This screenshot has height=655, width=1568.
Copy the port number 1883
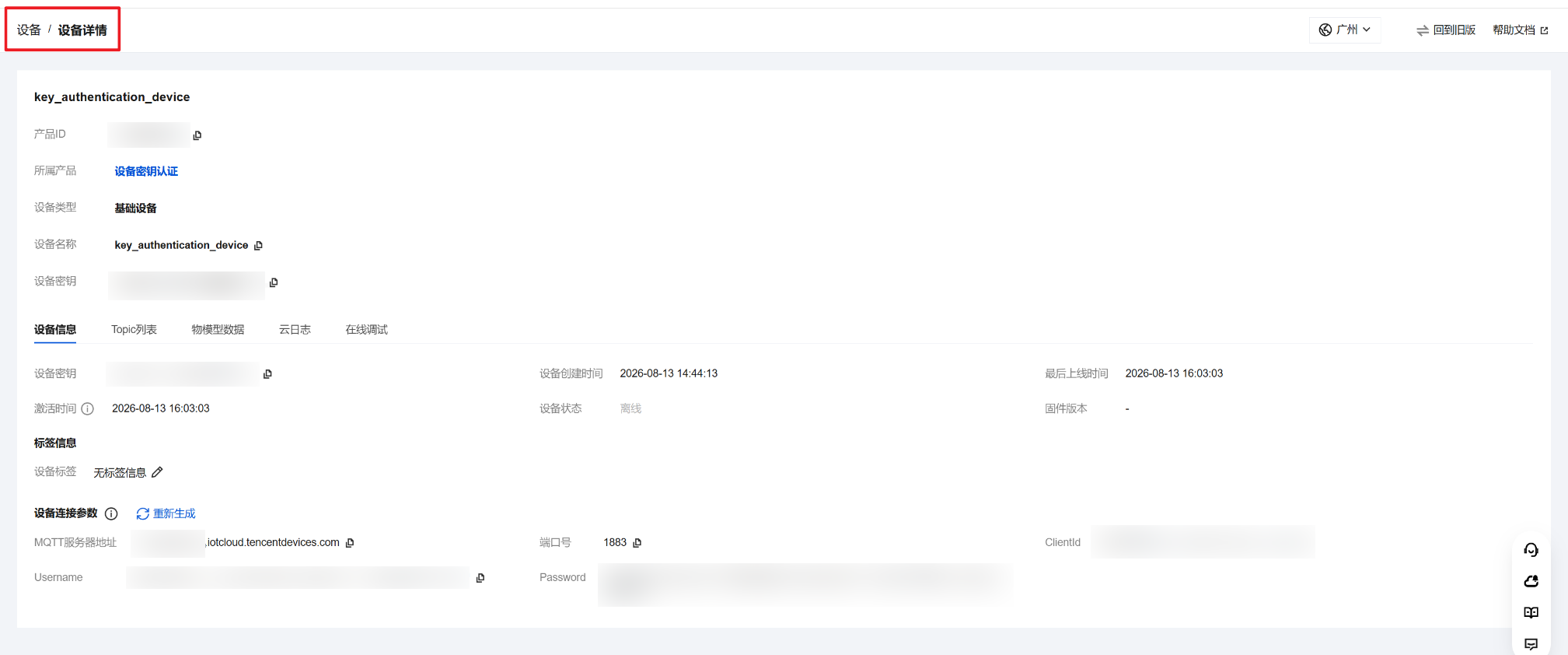click(637, 543)
